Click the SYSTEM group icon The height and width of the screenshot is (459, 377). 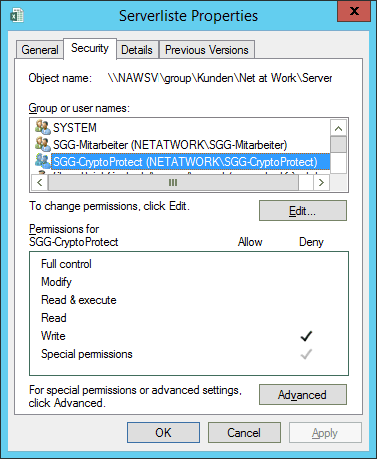[43, 127]
